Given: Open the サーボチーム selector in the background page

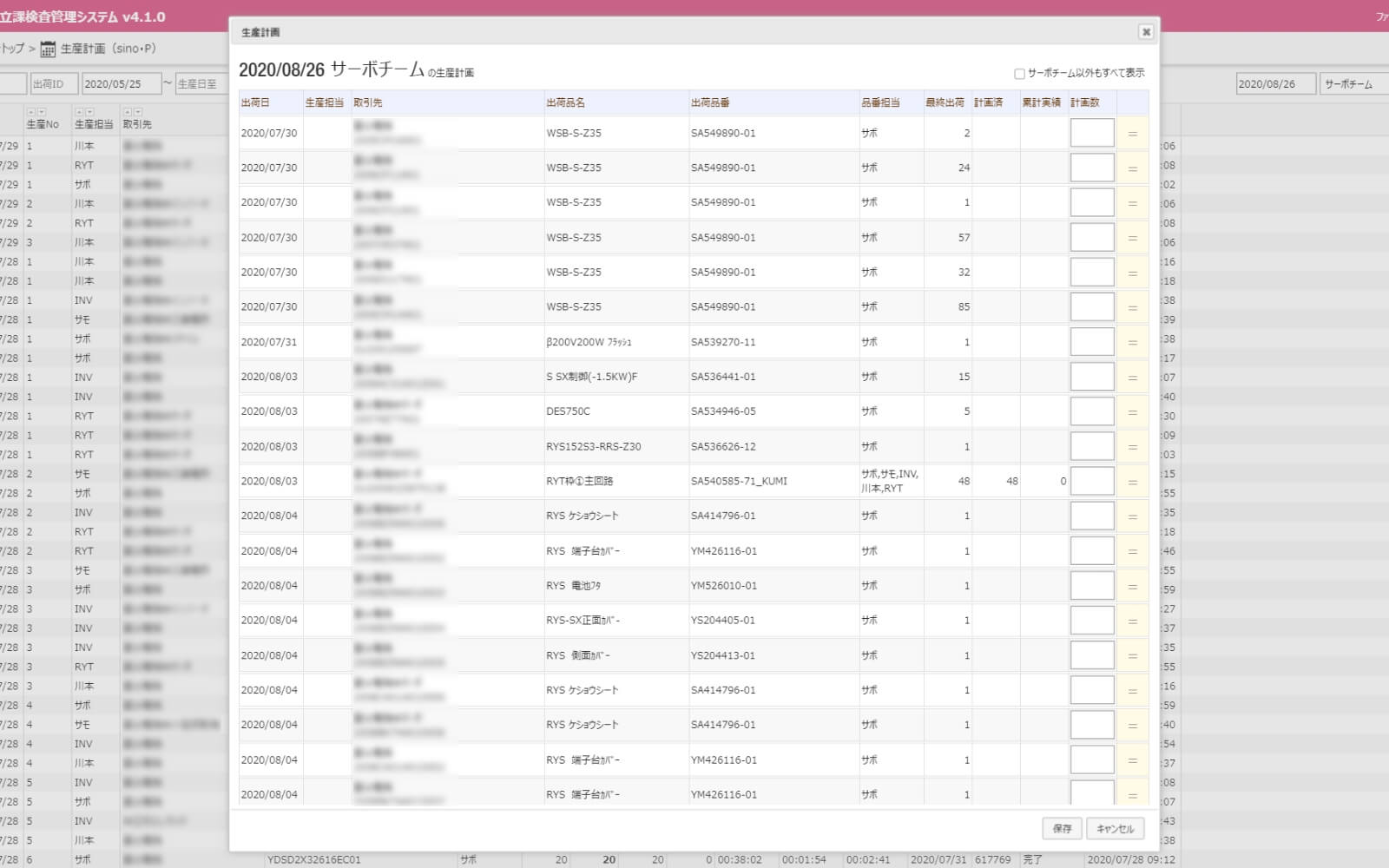Looking at the screenshot, I should tap(1353, 84).
